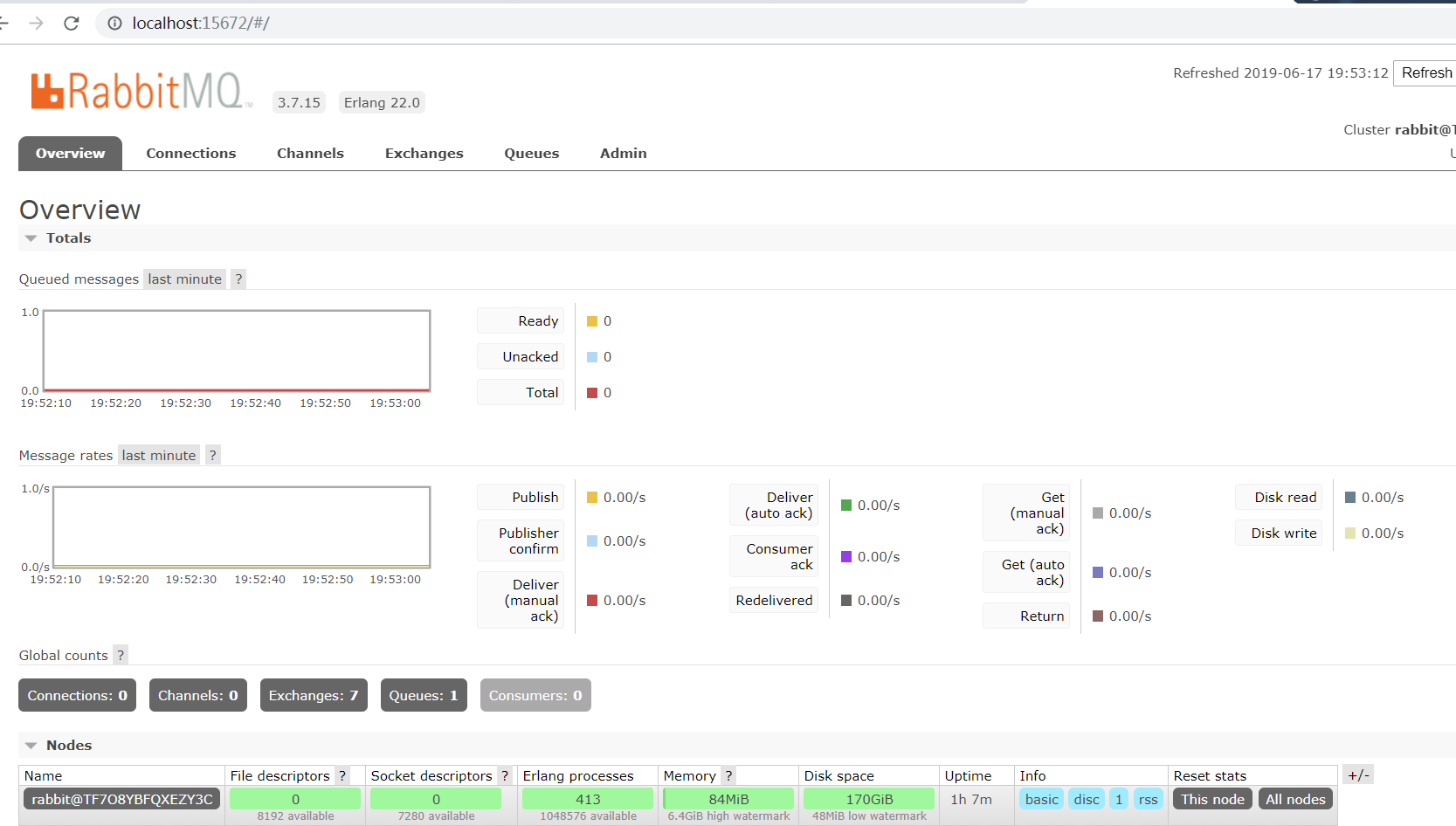Open Socket descriptors help question mark

504,776
